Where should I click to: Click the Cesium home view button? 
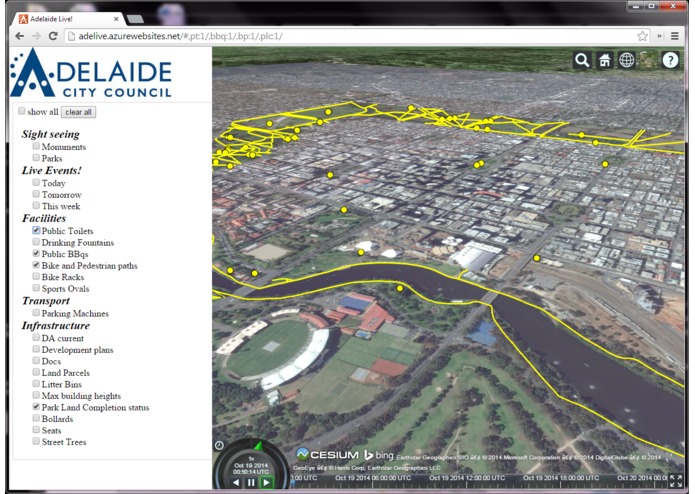[x=604, y=60]
